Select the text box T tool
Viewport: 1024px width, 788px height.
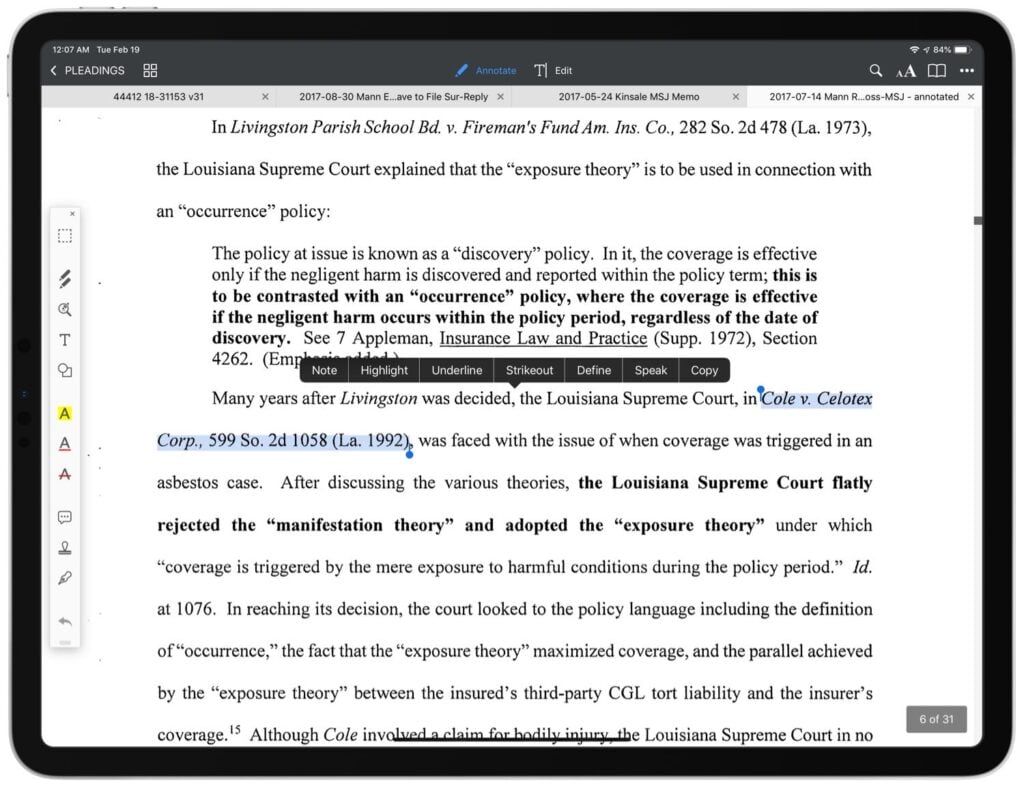pyautogui.click(x=65, y=339)
